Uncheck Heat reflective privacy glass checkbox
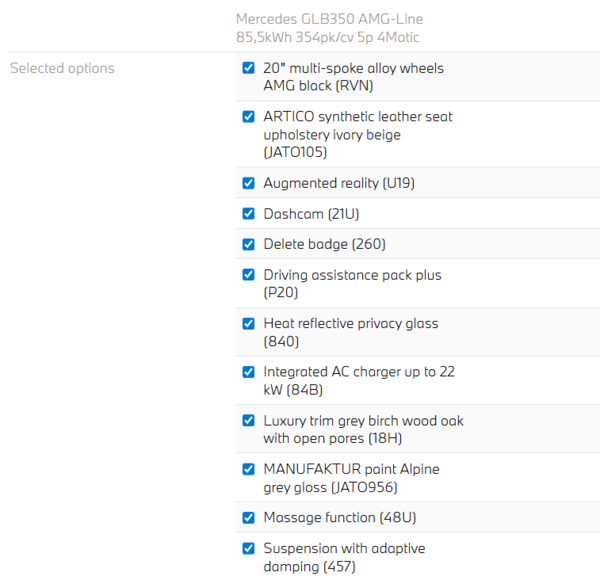This screenshot has height=580, width=600. (248, 324)
